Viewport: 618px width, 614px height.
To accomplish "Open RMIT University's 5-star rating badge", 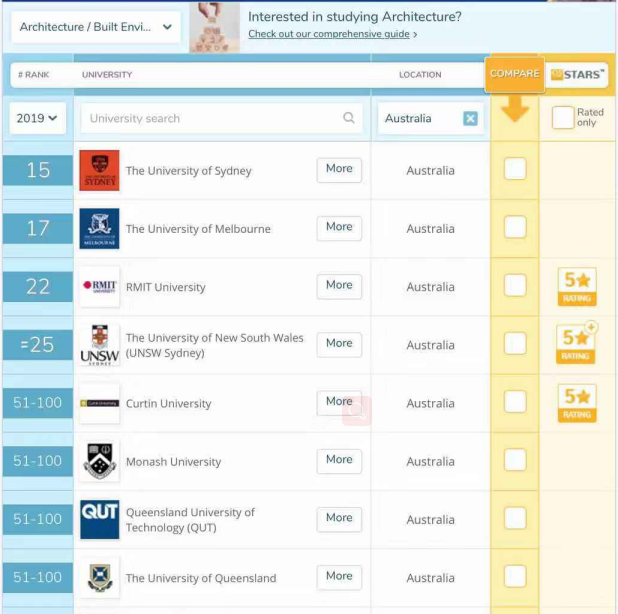I will pyautogui.click(x=577, y=286).
